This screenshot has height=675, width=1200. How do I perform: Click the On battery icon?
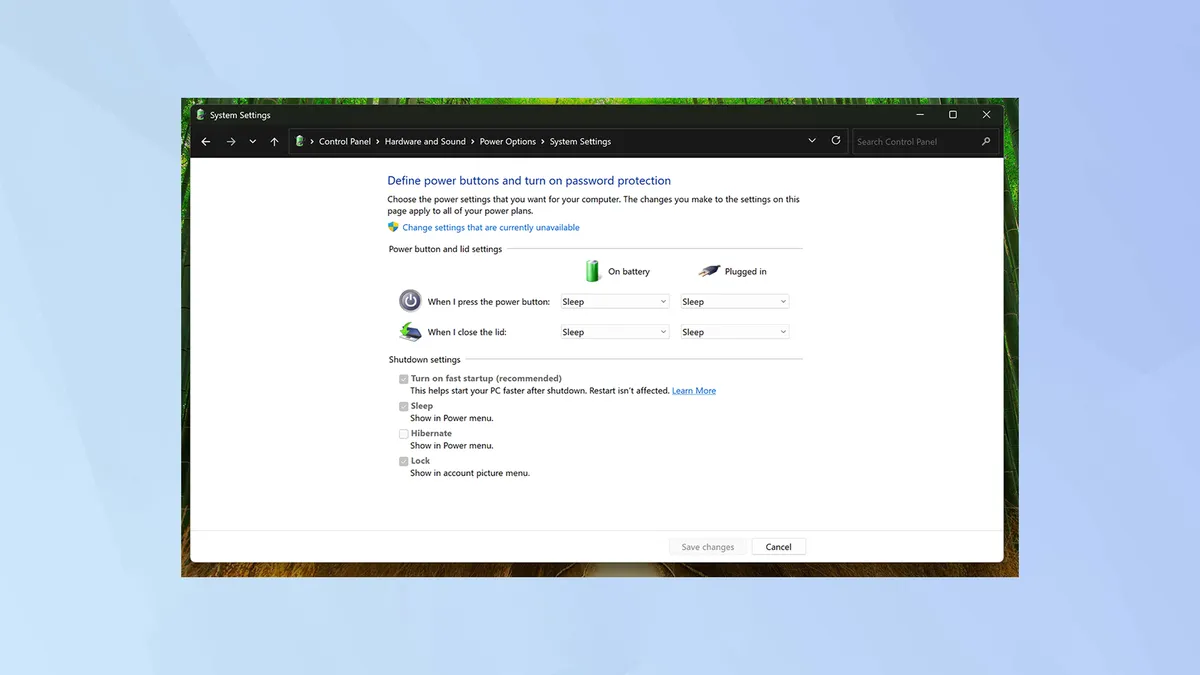592,270
